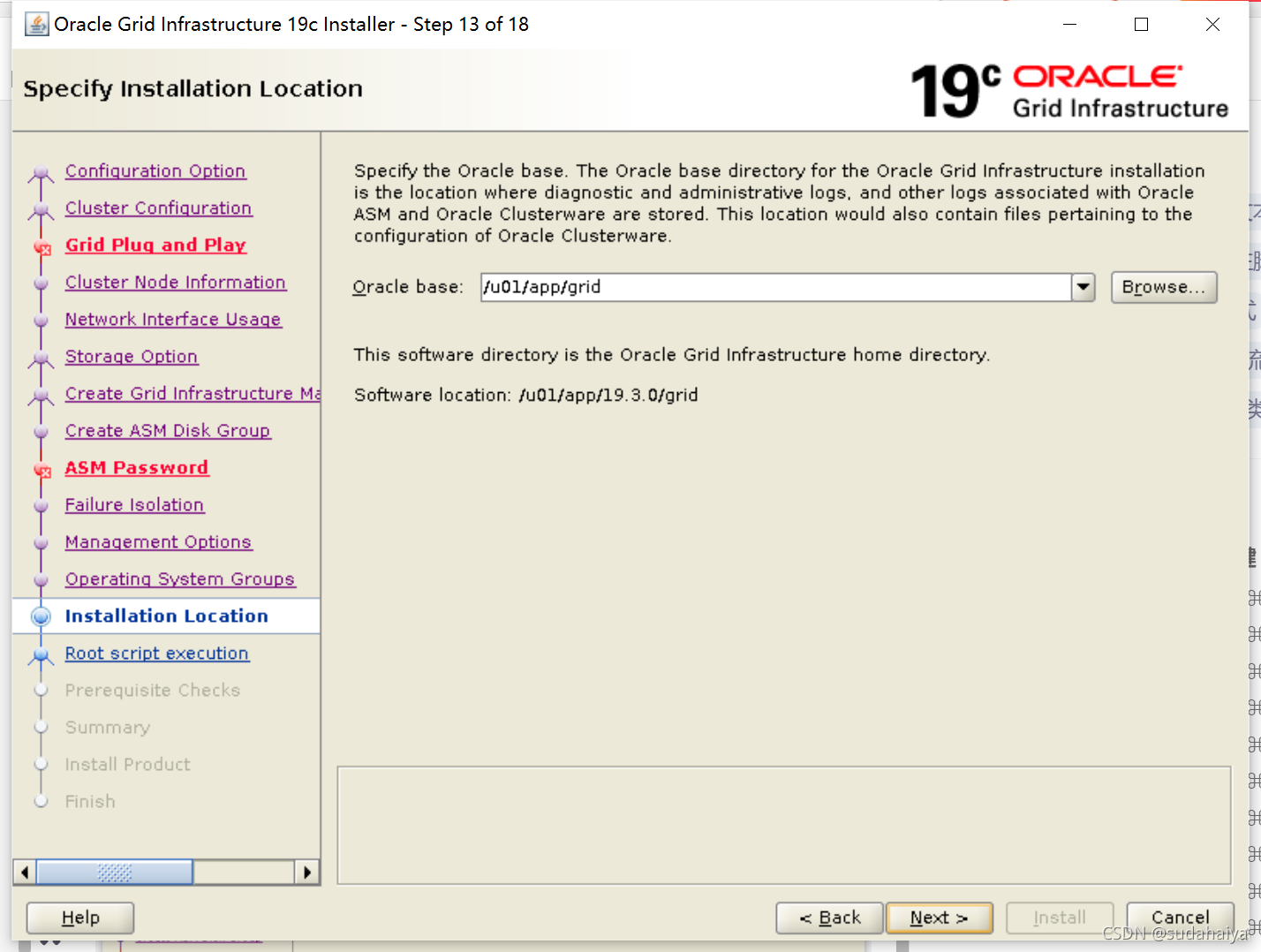Jump to Root script execution step
The width and height of the screenshot is (1261, 952).
[x=157, y=654]
